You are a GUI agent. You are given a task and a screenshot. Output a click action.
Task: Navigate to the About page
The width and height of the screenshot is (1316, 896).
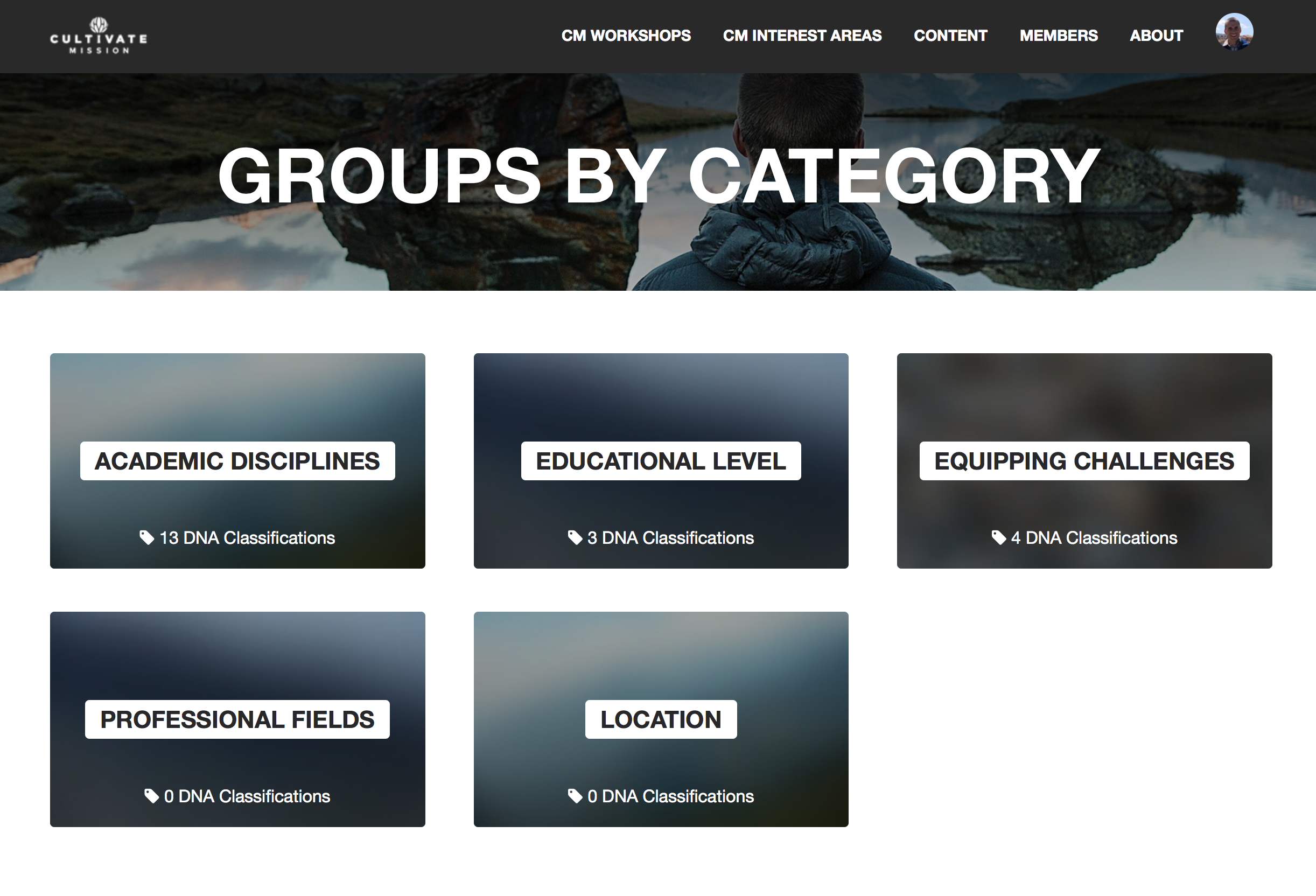pos(1156,36)
